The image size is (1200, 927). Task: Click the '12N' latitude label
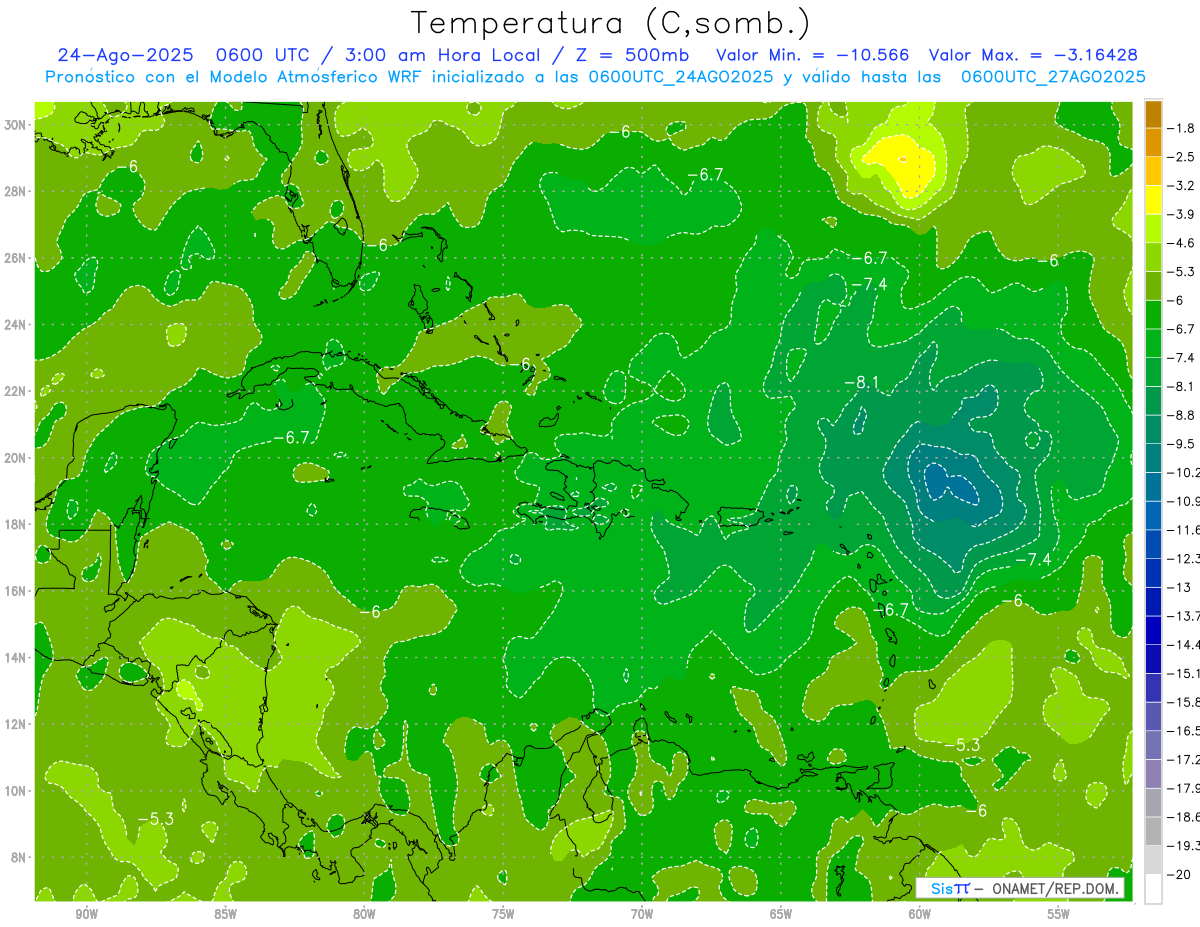[17, 724]
